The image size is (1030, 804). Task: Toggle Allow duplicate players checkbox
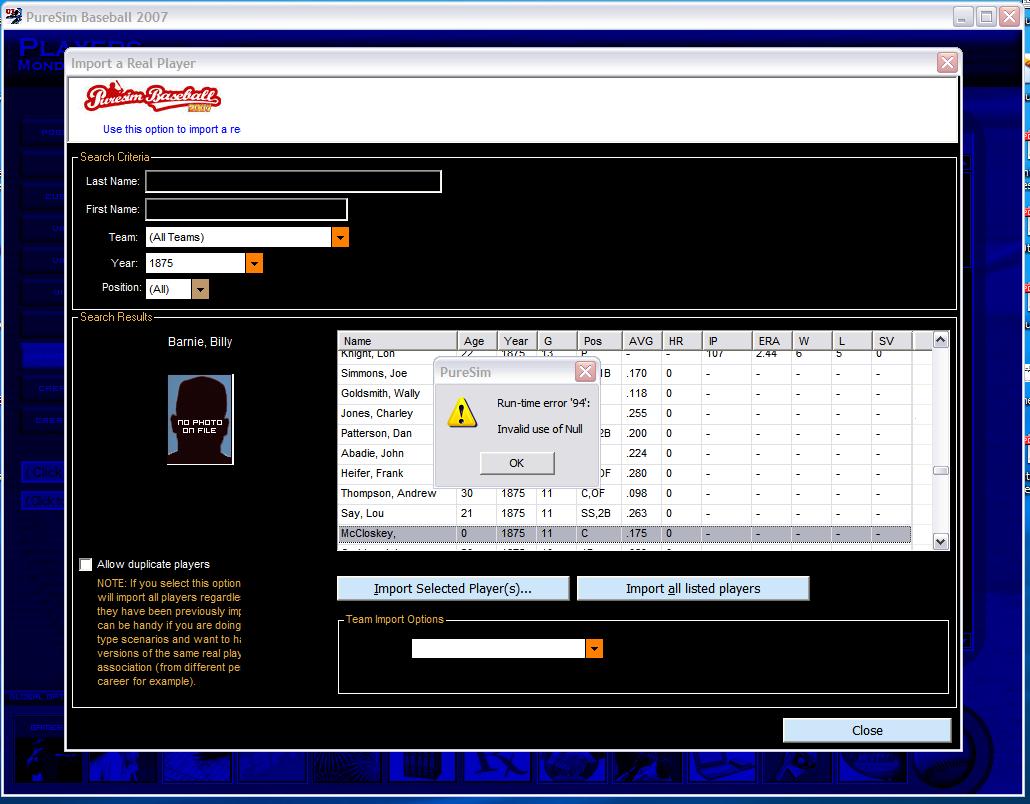click(85, 564)
